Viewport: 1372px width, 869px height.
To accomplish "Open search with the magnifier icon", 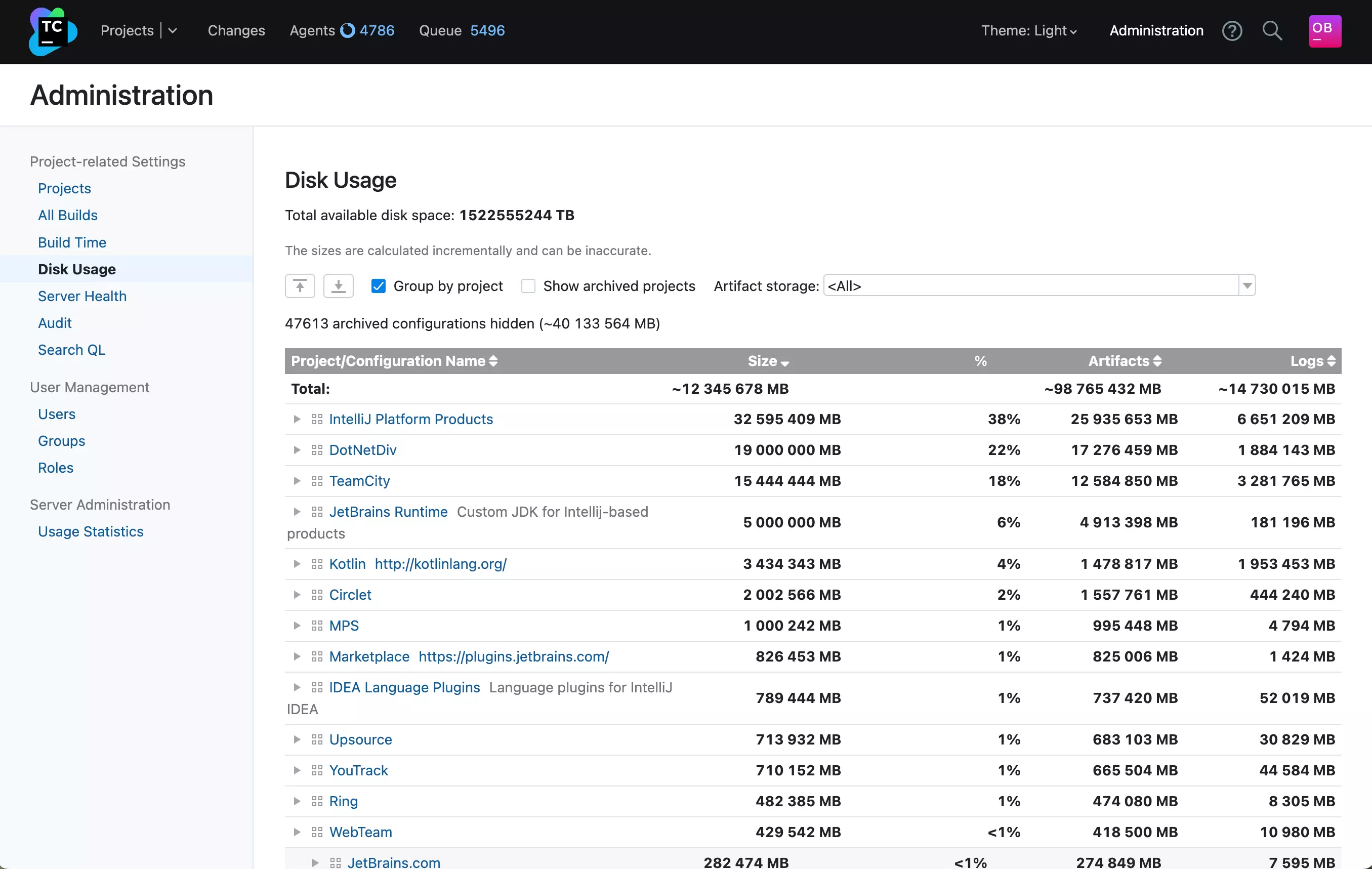I will 1272,31.
